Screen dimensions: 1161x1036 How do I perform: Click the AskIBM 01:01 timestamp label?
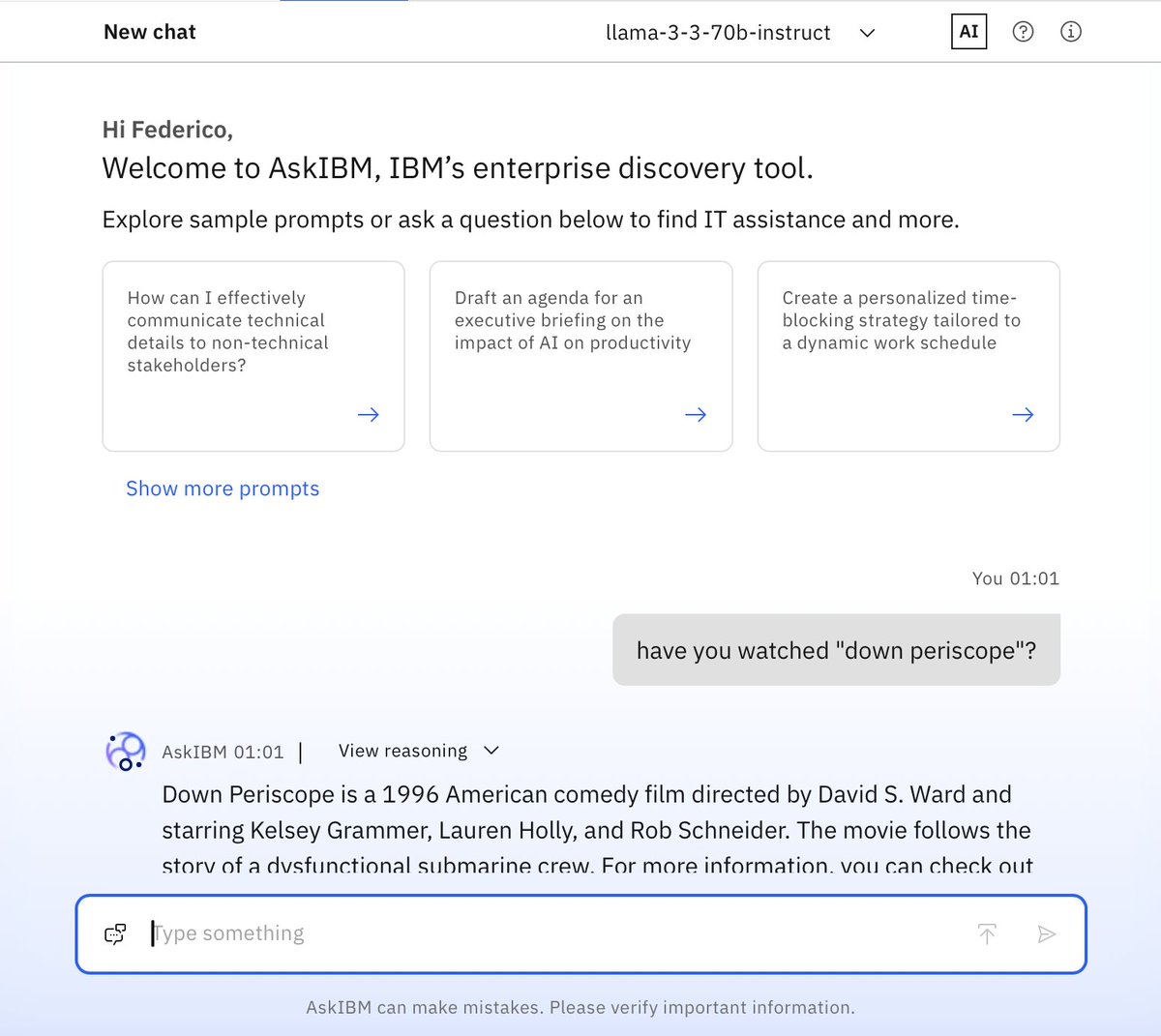click(223, 752)
